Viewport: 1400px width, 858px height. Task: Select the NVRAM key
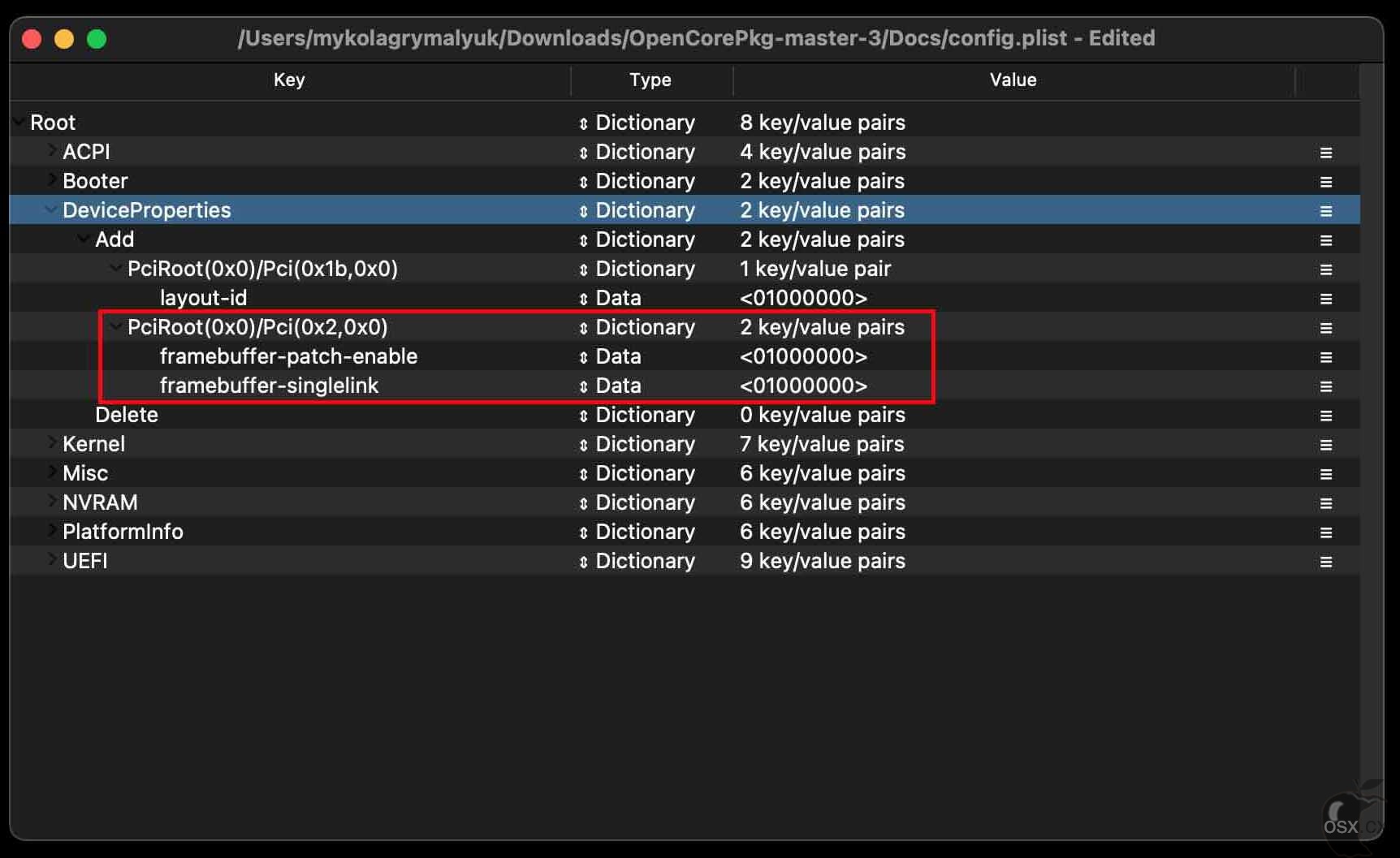pos(100,502)
